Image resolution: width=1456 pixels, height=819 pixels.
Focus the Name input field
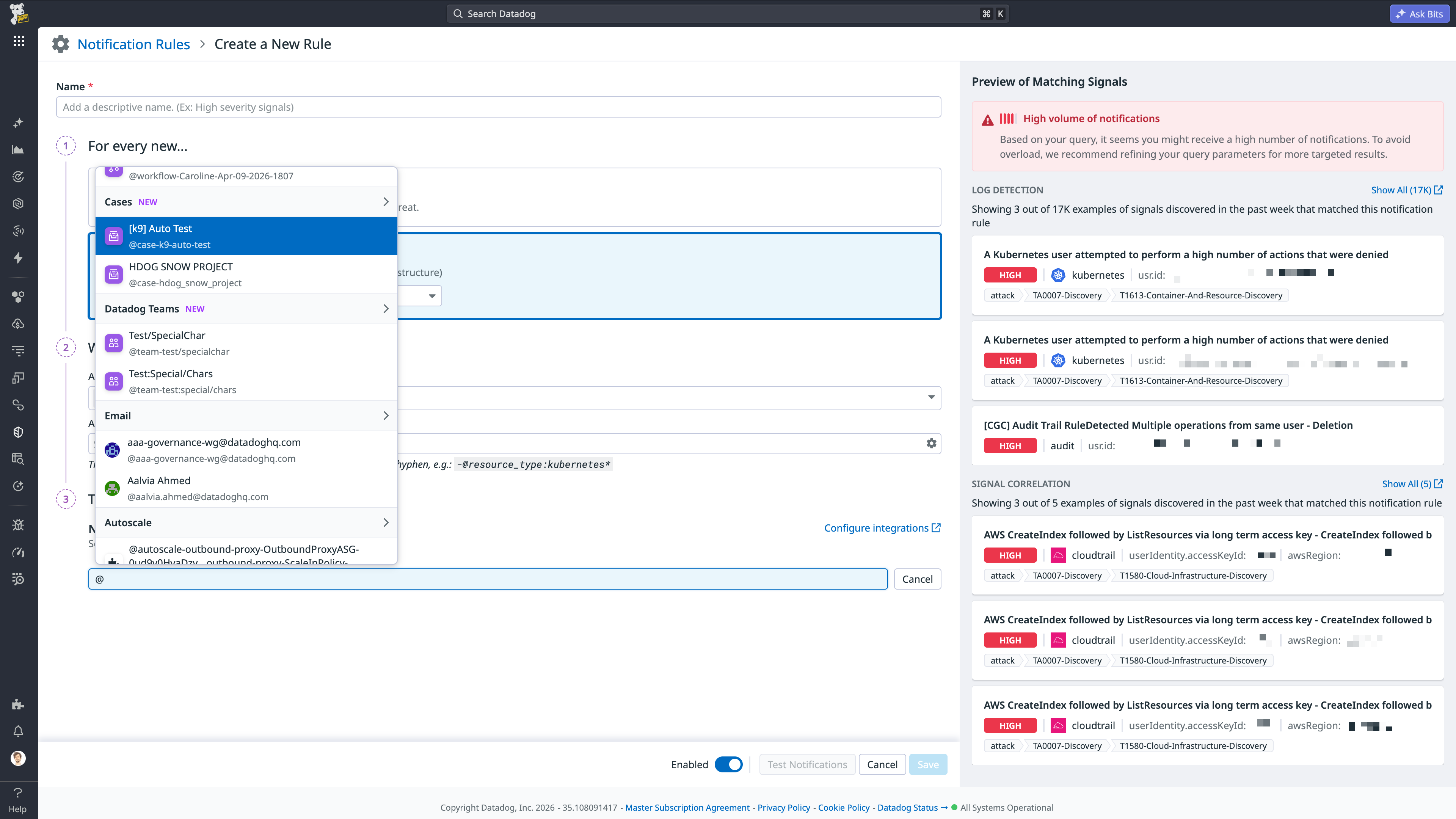point(499,107)
